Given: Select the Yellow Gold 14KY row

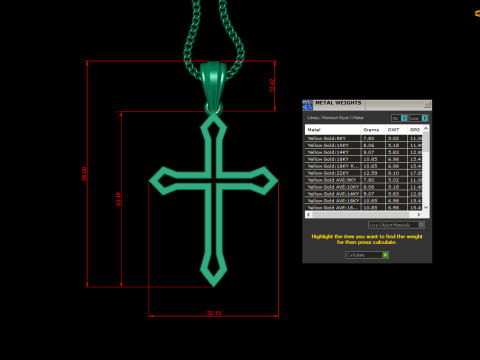Looking at the screenshot, I should [x=364, y=152].
